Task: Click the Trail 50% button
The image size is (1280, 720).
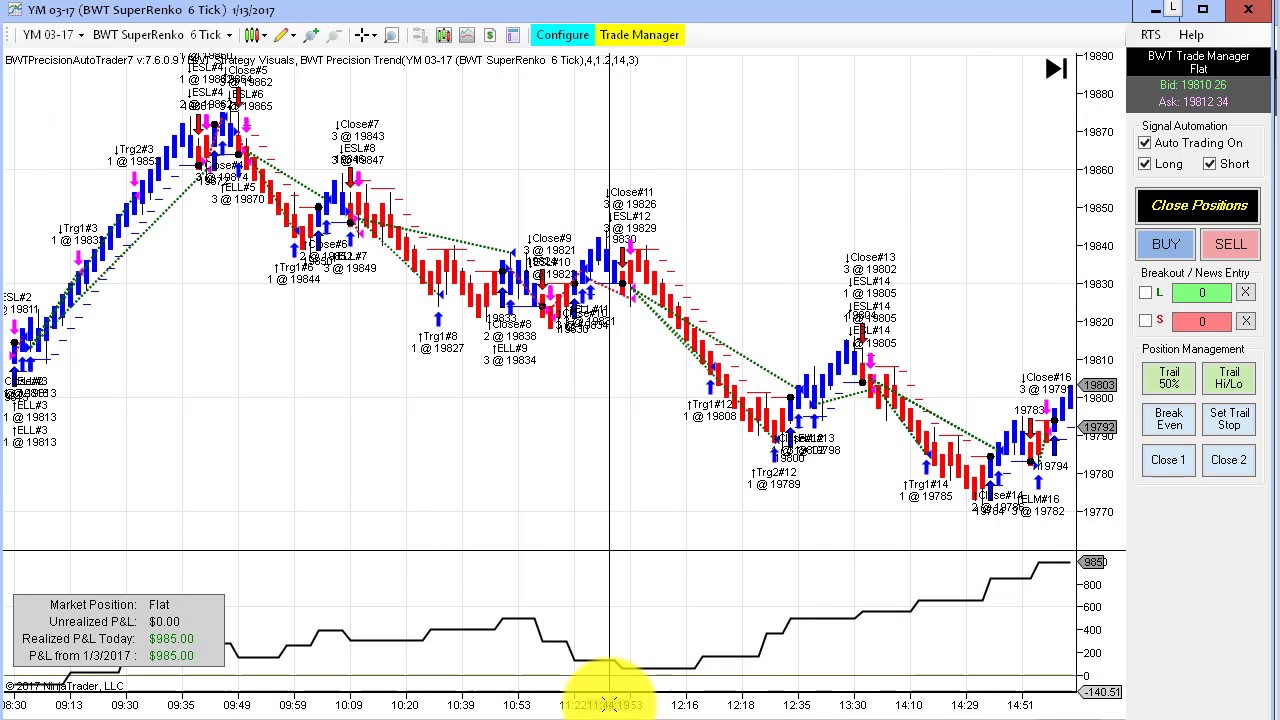Action: pyautogui.click(x=1169, y=378)
